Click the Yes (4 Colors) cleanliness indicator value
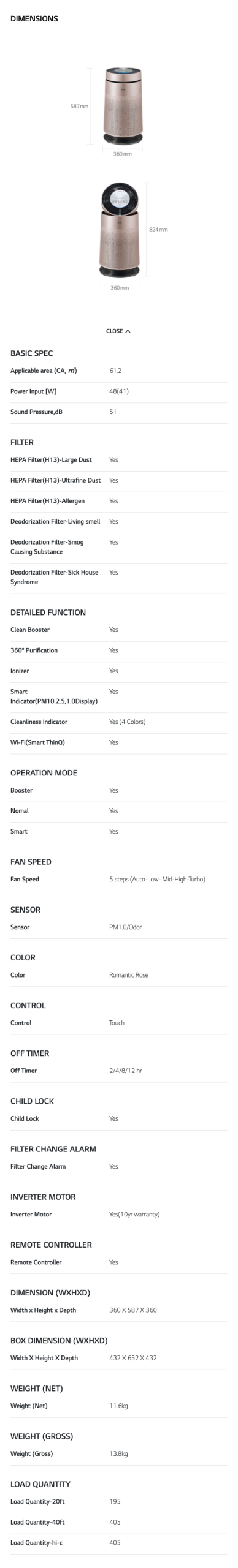The image size is (238, 1568). coord(128,722)
